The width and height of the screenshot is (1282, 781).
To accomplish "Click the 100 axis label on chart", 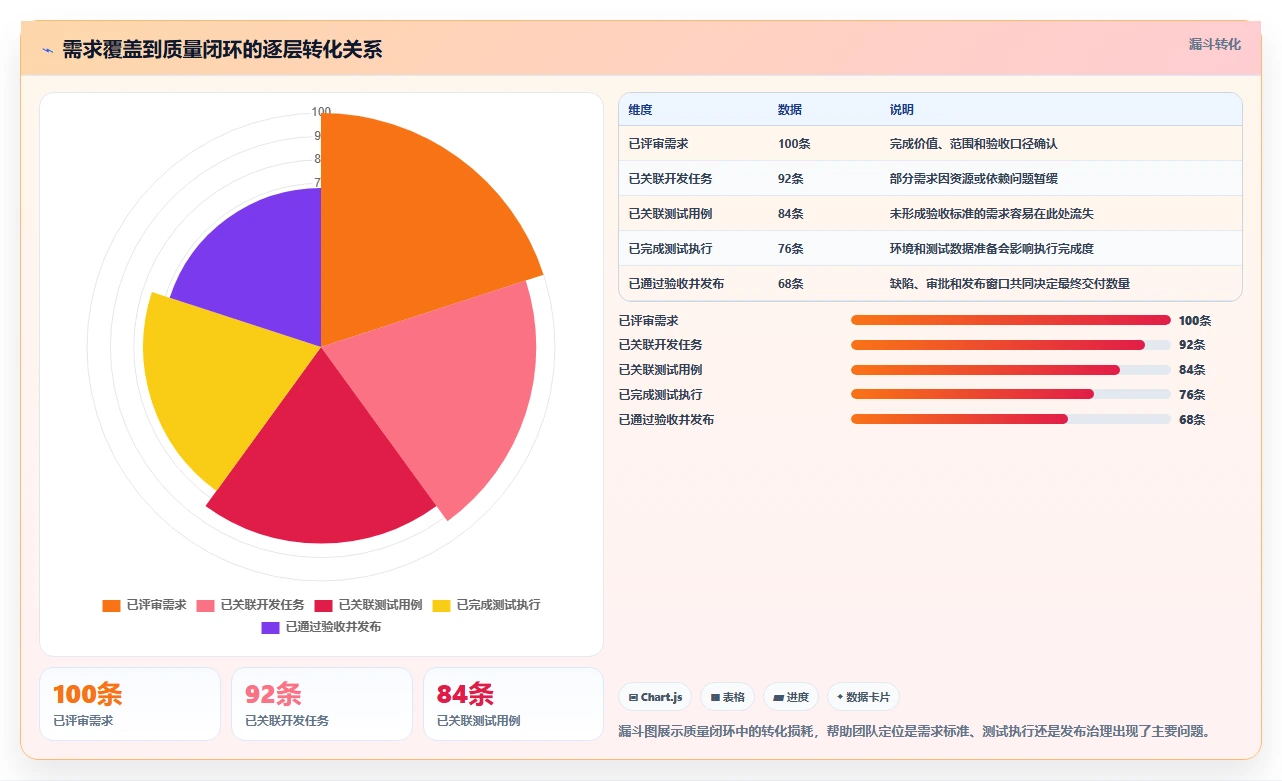I will pos(321,112).
